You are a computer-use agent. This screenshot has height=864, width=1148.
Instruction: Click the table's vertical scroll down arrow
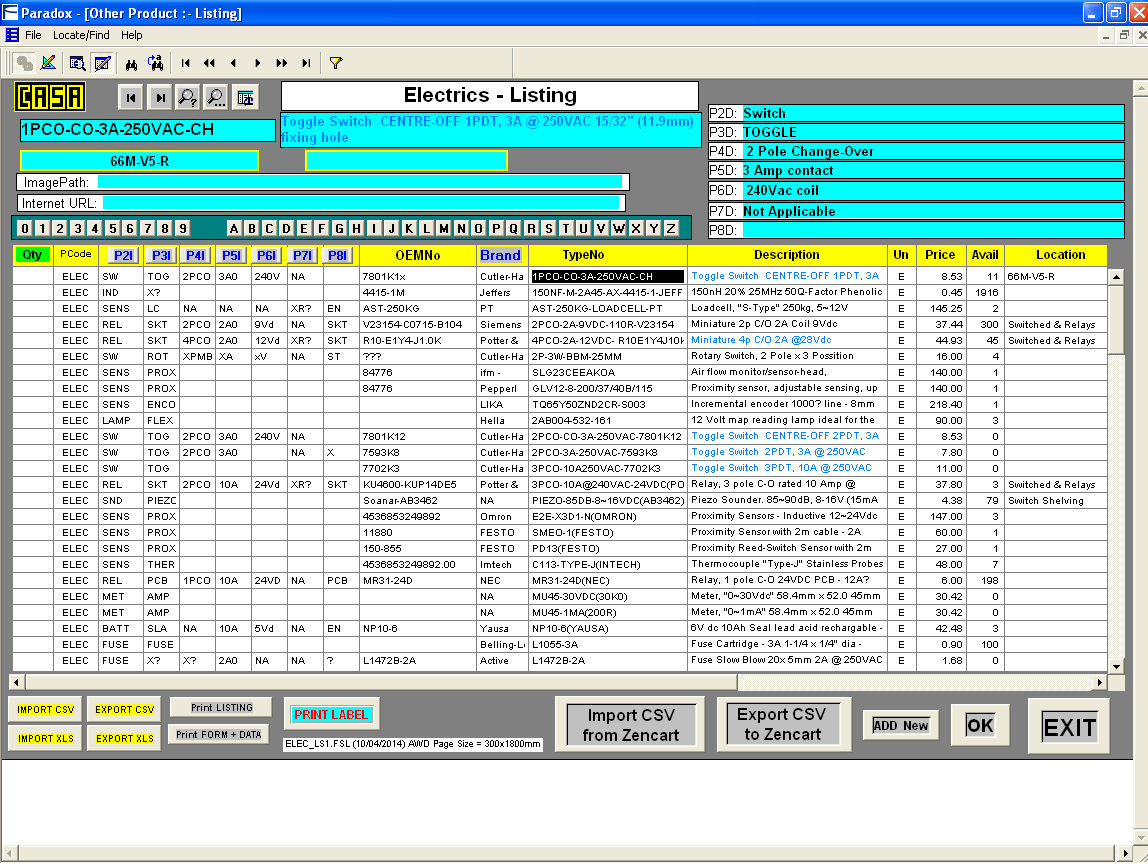click(1116, 666)
